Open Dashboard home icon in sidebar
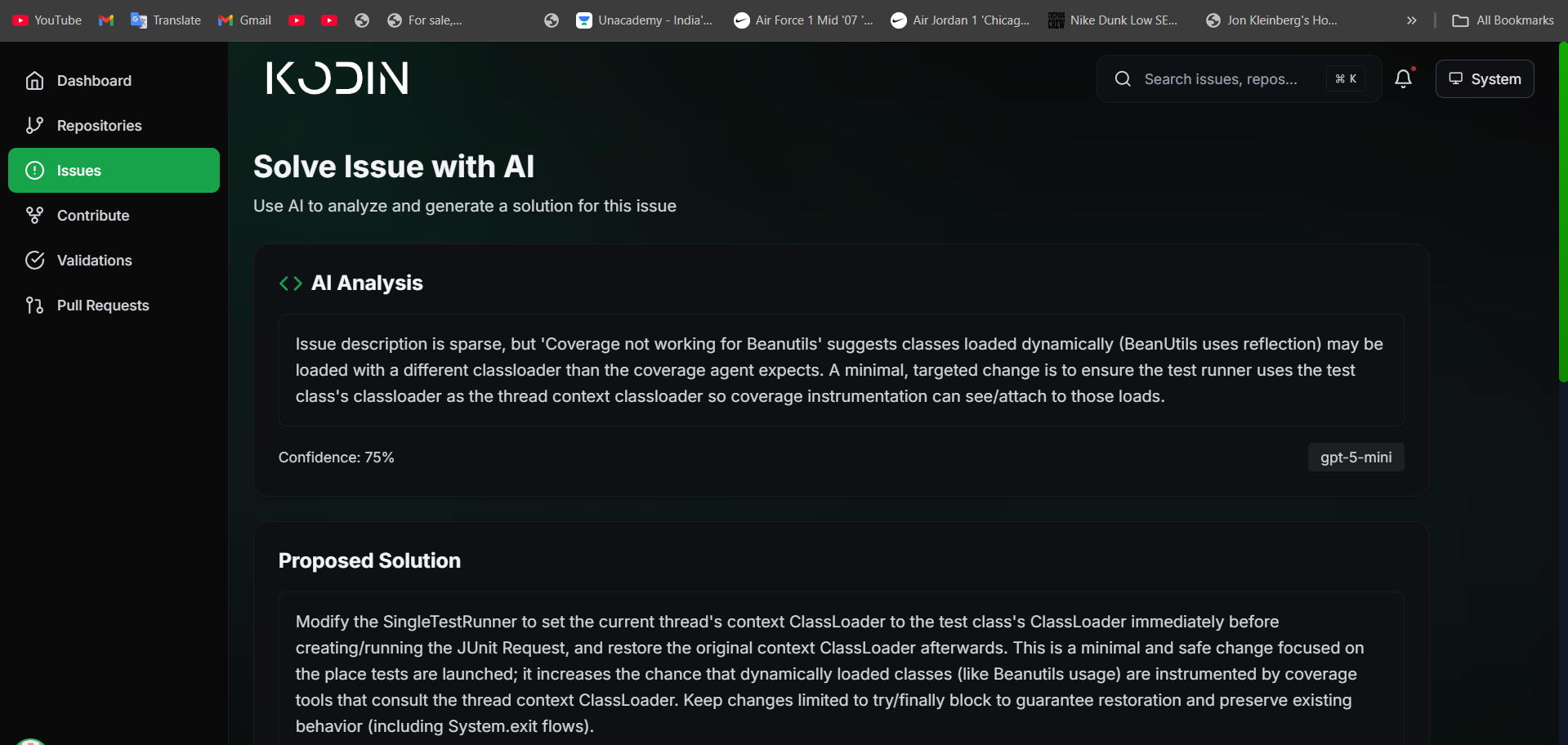This screenshot has width=1568, height=745. 34,81
